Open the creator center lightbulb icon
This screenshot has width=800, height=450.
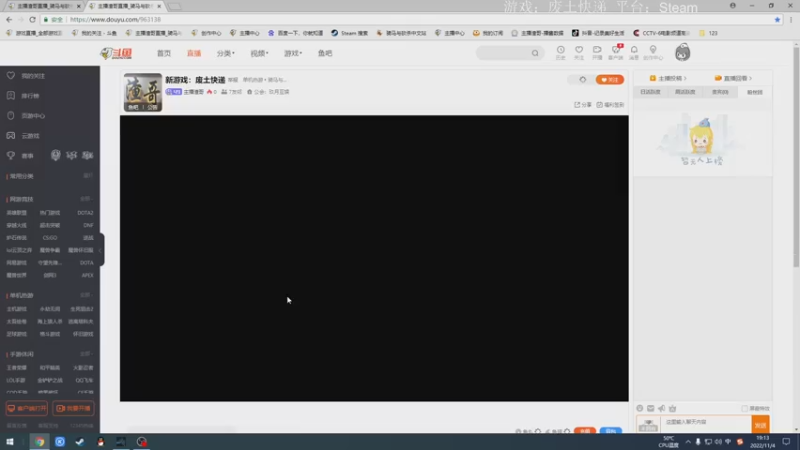pos(653,53)
